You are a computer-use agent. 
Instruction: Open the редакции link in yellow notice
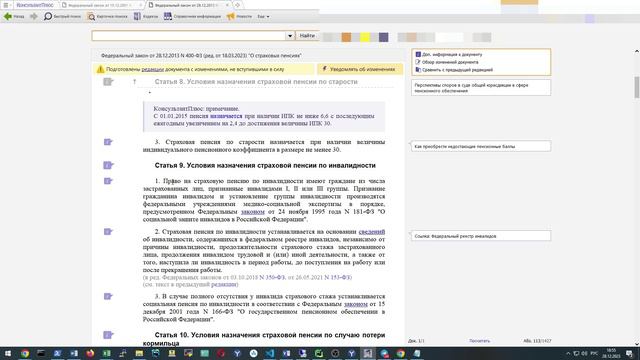(x=153, y=69)
